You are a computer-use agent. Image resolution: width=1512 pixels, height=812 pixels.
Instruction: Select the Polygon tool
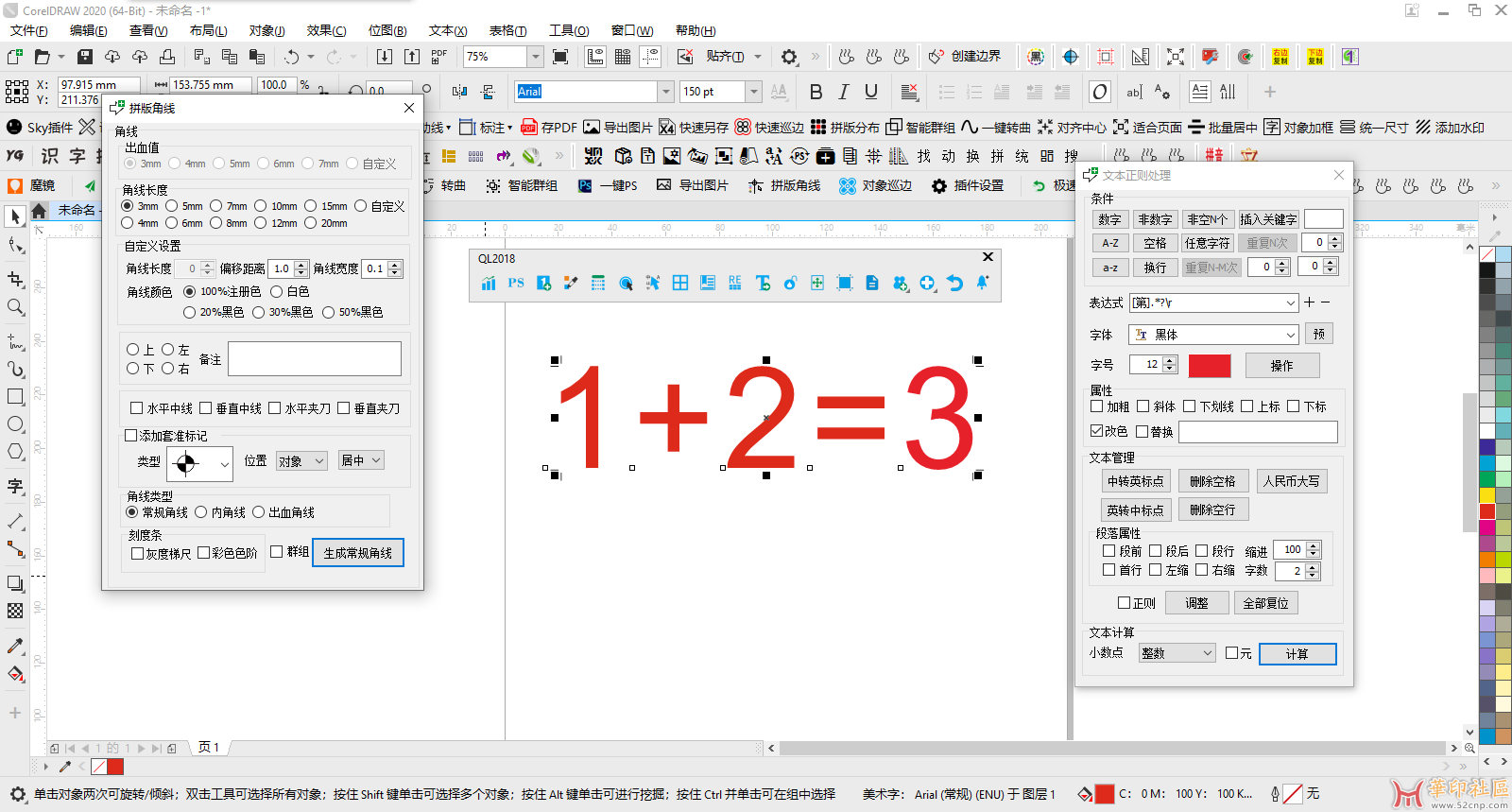coord(15,452)
